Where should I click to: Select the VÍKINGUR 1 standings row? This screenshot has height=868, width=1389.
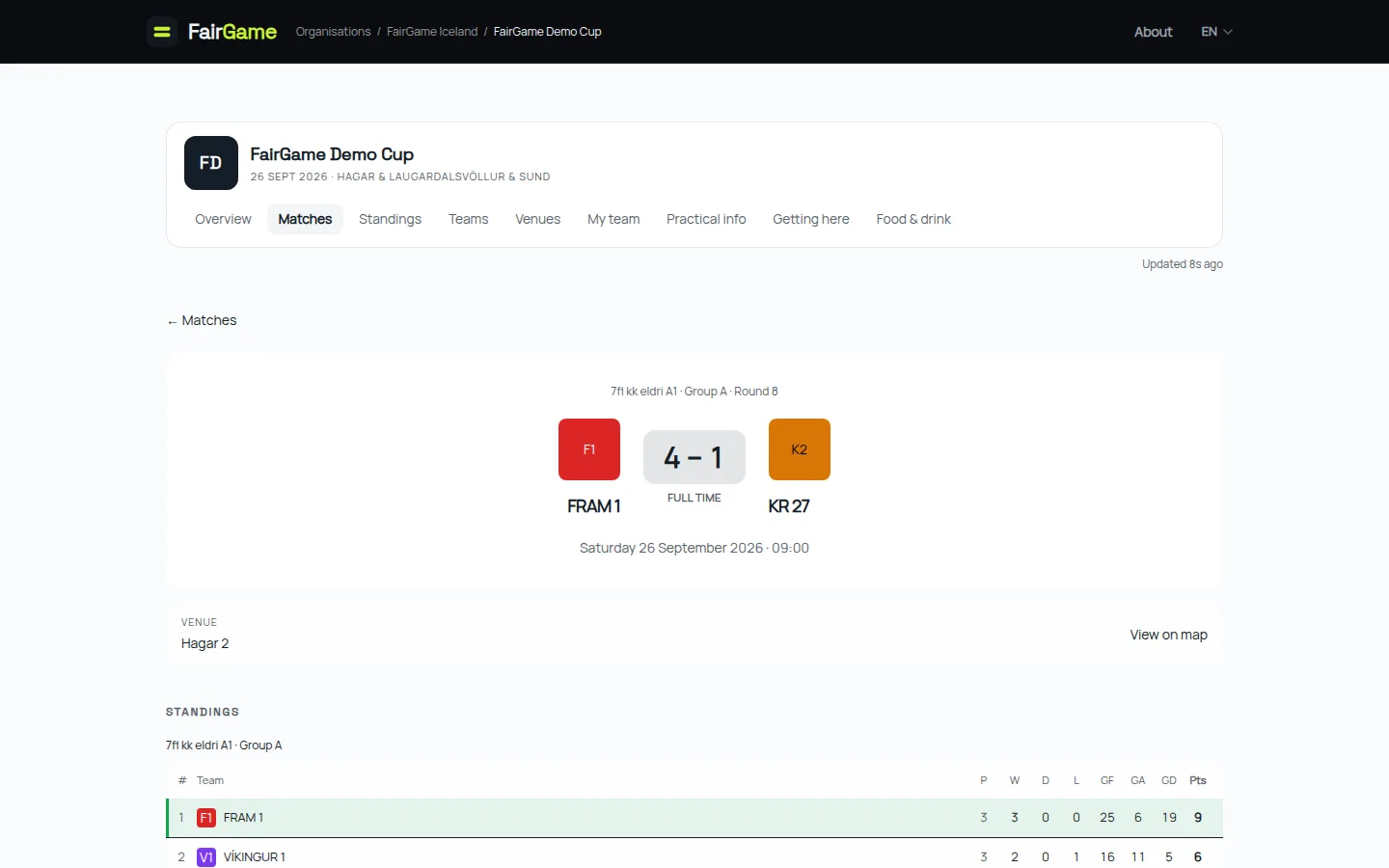694,856
